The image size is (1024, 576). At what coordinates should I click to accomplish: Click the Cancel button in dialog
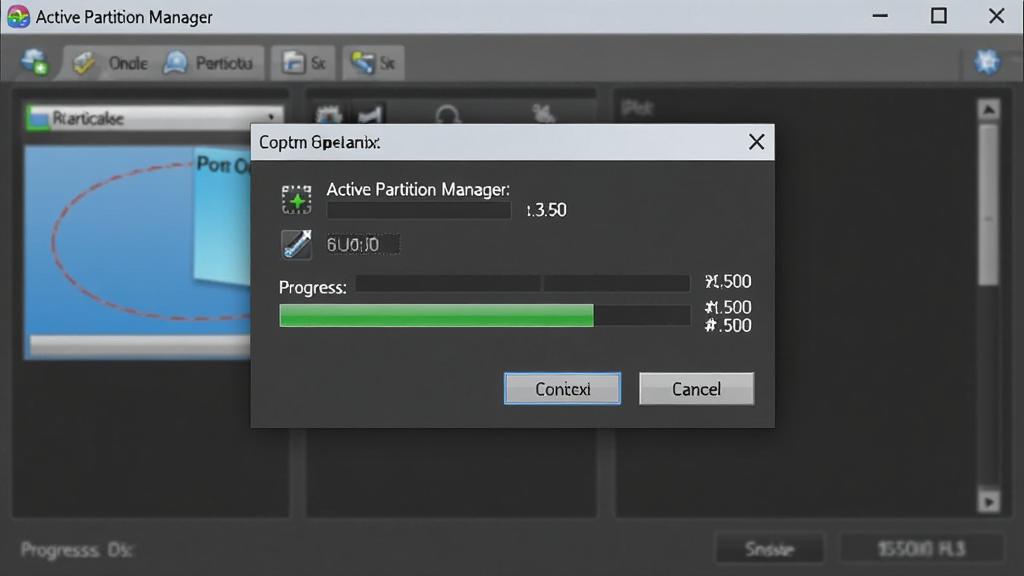(x=696, y=389)
